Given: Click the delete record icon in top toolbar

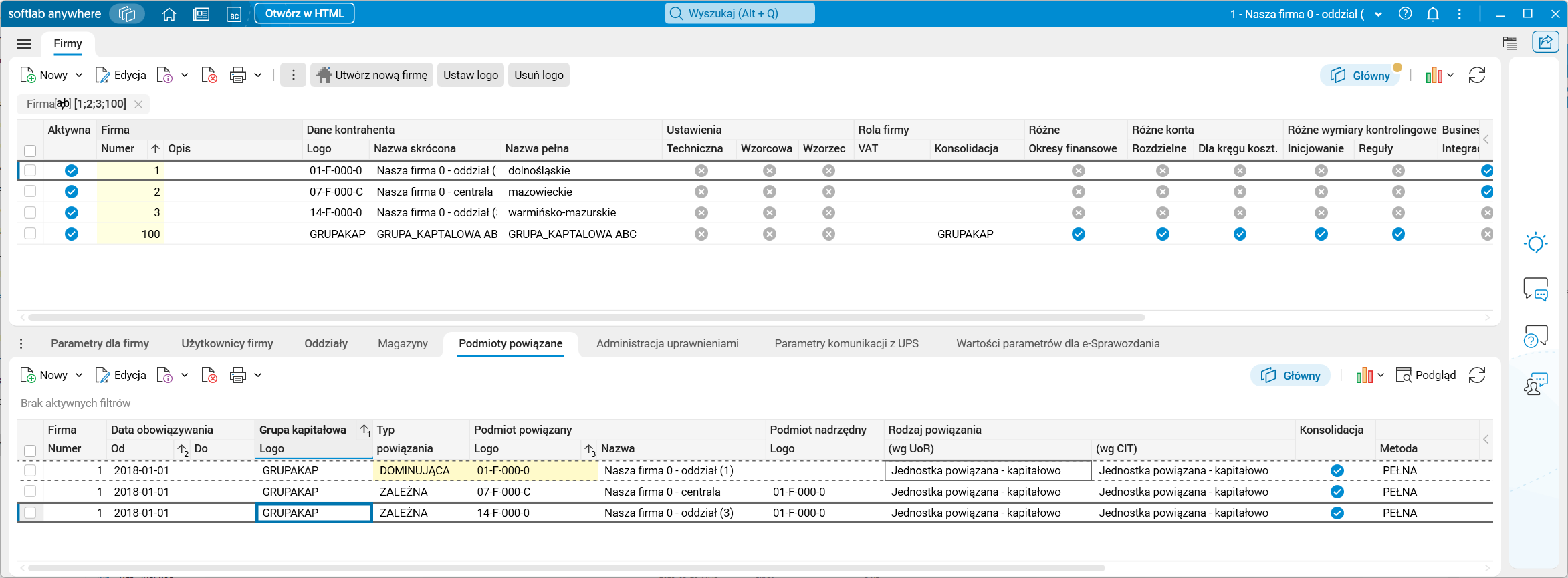Looking at the screenshot, I should pos(209,76).
